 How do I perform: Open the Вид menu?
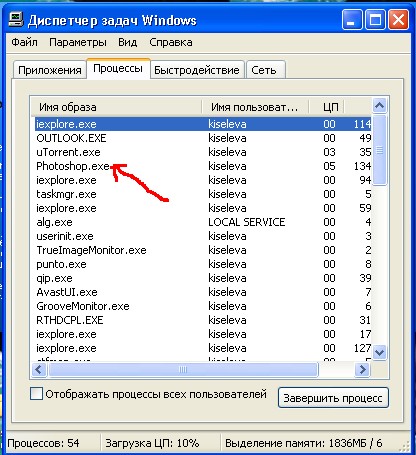coord(127,42)
